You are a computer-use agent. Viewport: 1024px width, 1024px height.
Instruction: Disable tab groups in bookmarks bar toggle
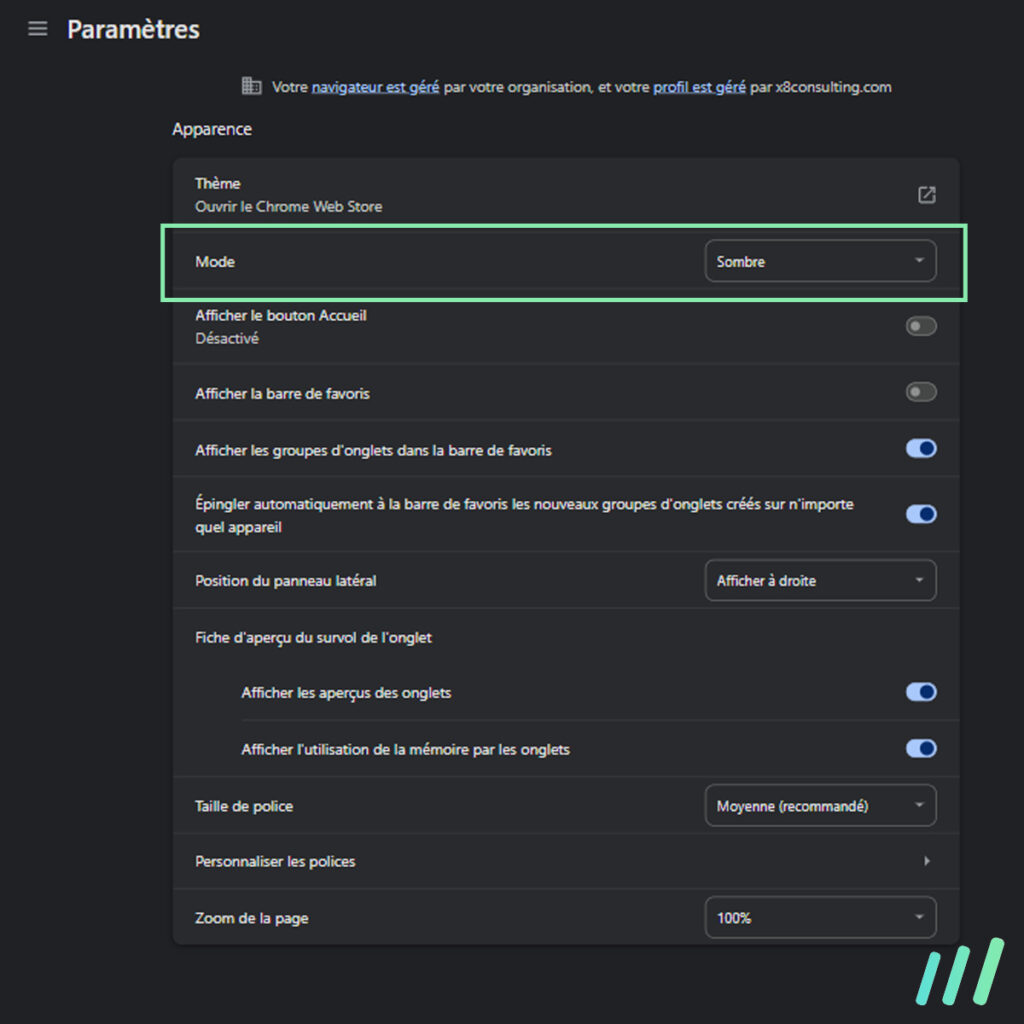921,449
